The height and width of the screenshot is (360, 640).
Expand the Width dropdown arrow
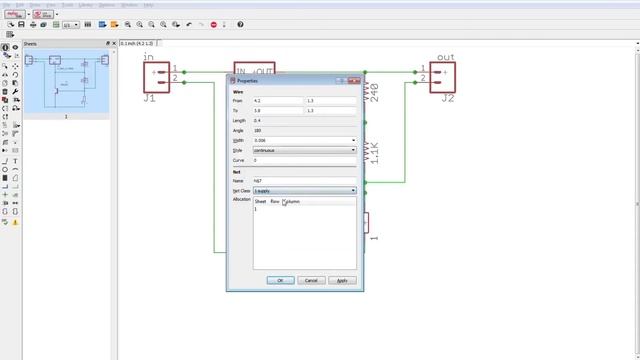tap(353, 140)
